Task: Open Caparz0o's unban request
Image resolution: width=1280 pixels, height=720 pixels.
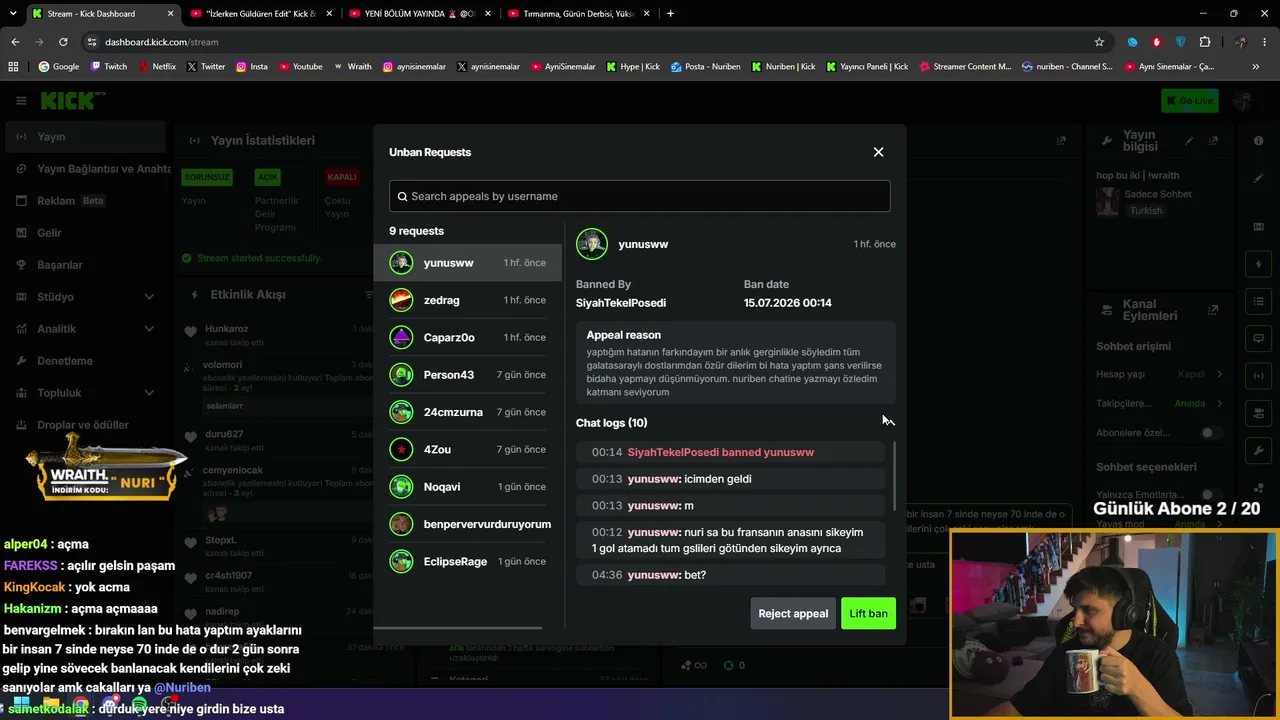Action: (x=468, y=337)
